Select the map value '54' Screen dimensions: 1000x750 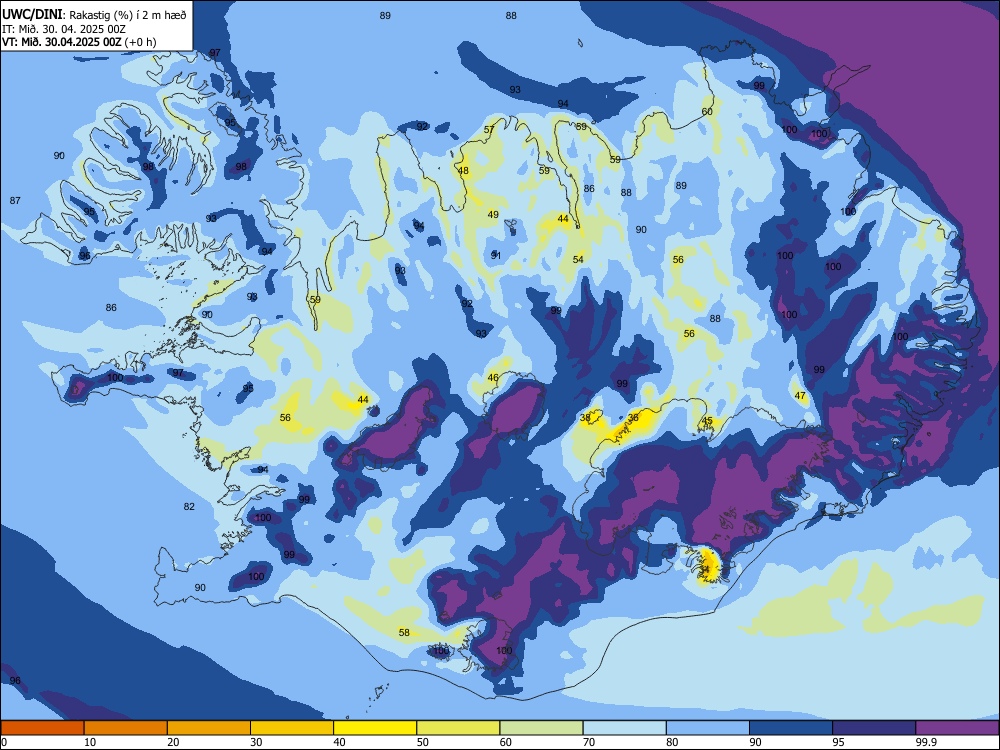tap(578, 259)
